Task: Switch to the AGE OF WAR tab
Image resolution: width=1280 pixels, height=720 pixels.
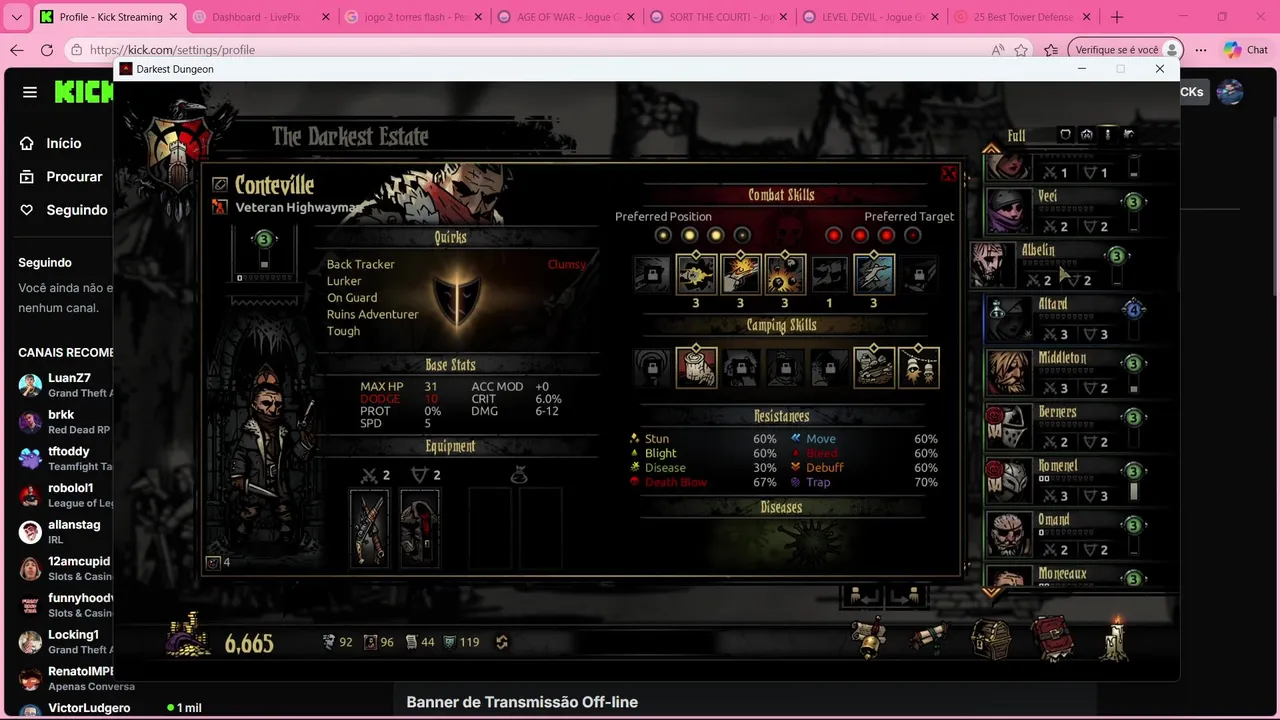Action: tap(565, 17)
